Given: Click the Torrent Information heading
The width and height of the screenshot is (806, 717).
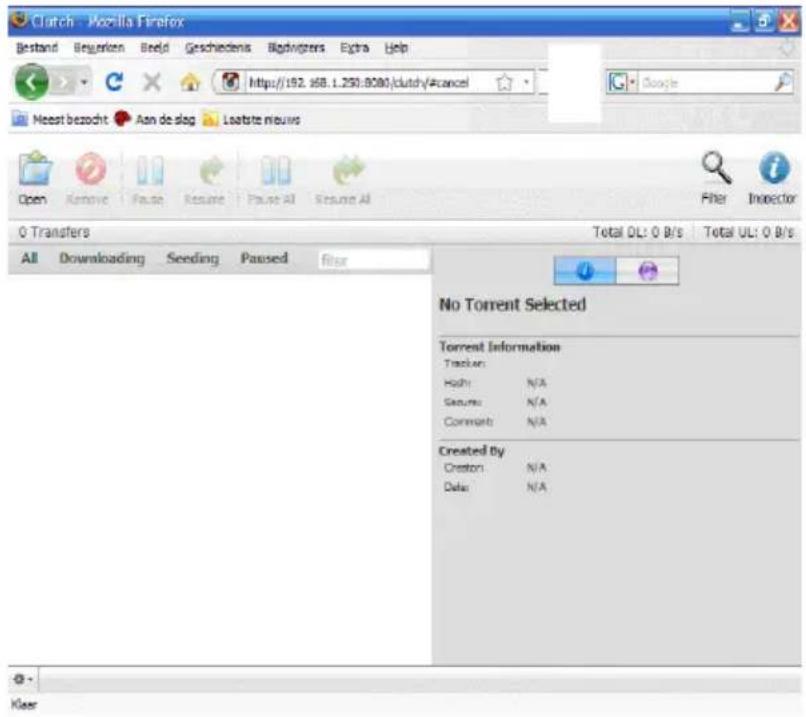Looking at the screenshot, I should (x=499, y=347).
